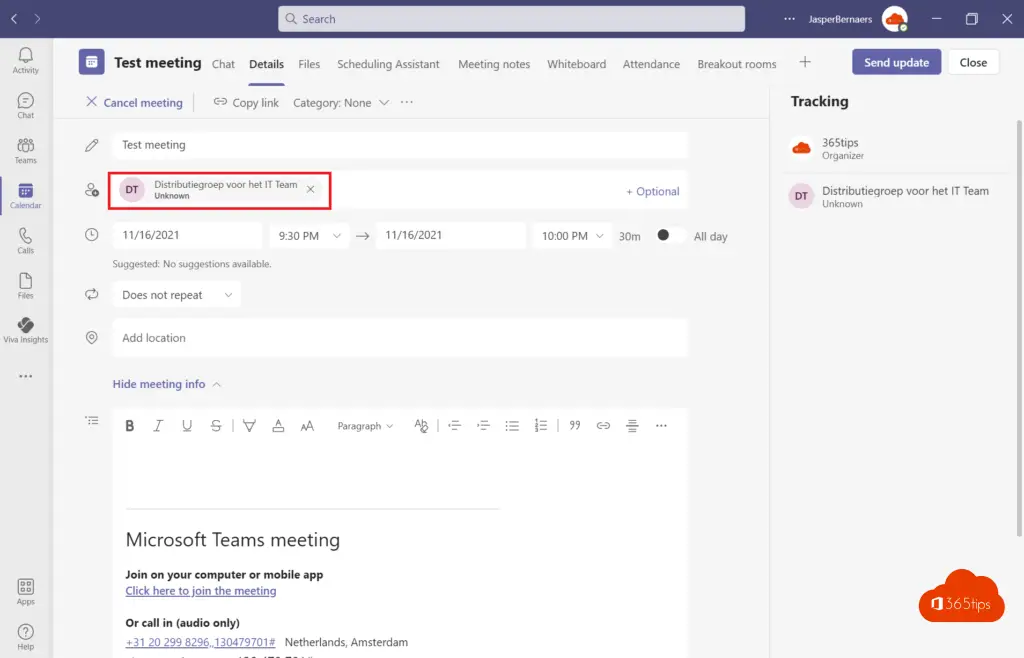This screenshot has height=658, width=1024.
Task: Open Files in the left sidebar
Action: click(x=25, y=286)
